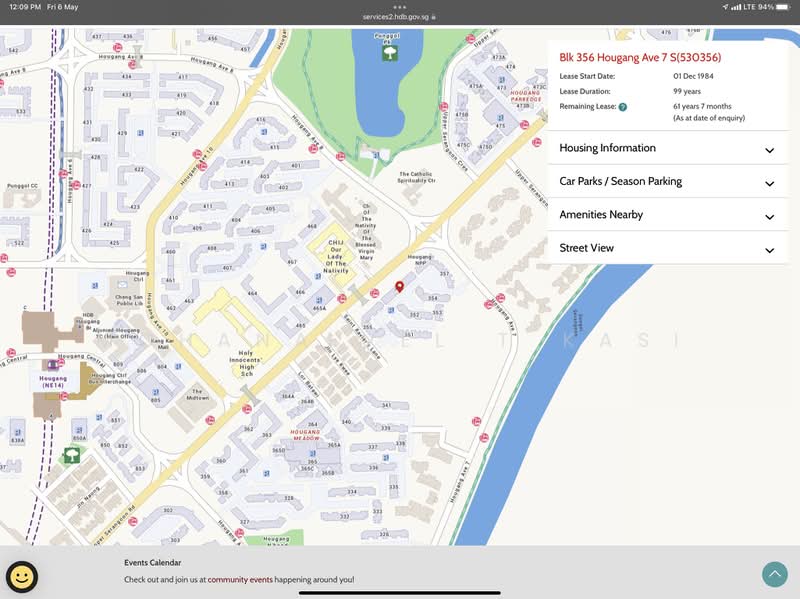The image size is (800, 599).
Task: Select the bus stop icon beside the Blk 356 pin
Action: pos(374,293)
